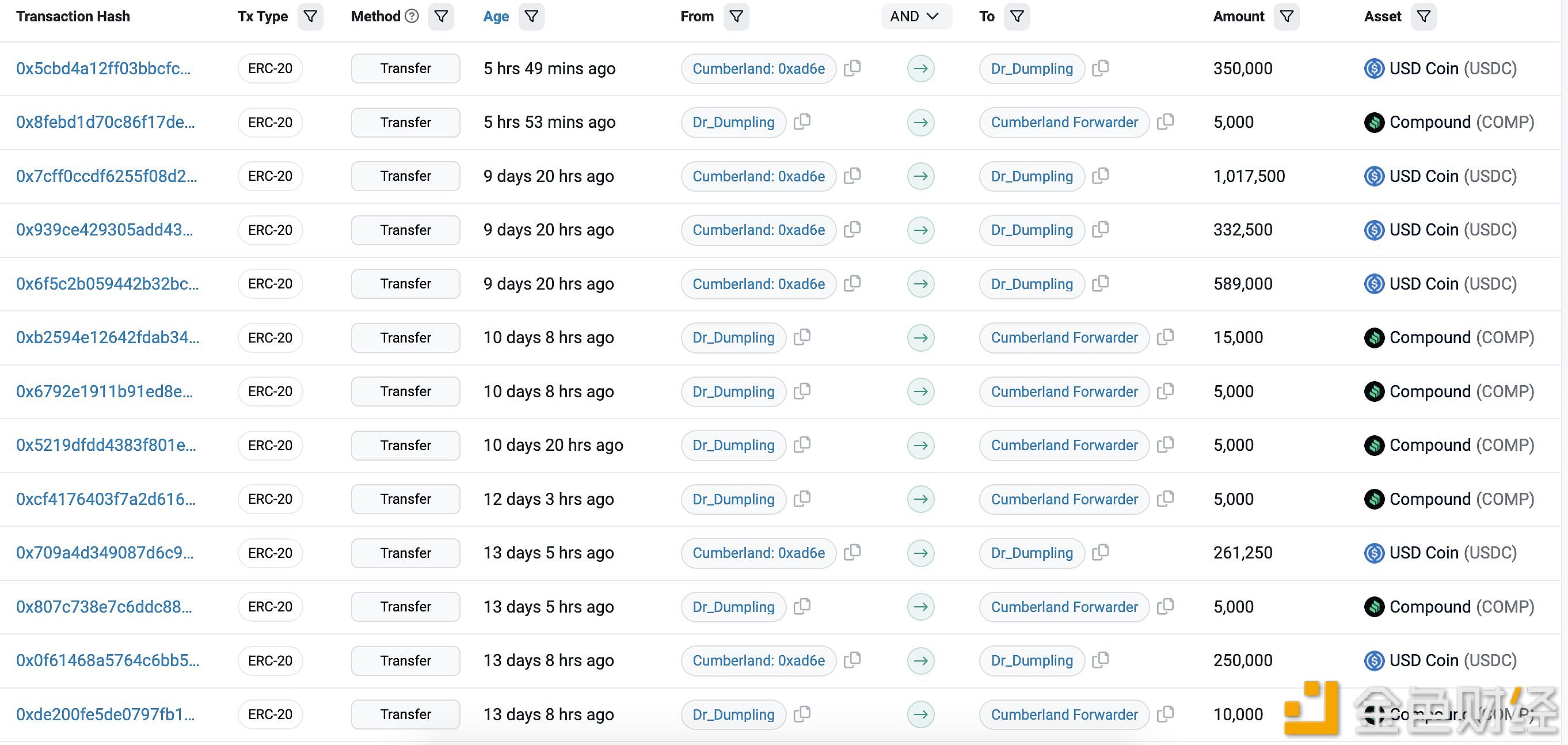Open transaction 0xb2594e12642fdab34...
Viewport: 1568px width, 745px height.
108,337
